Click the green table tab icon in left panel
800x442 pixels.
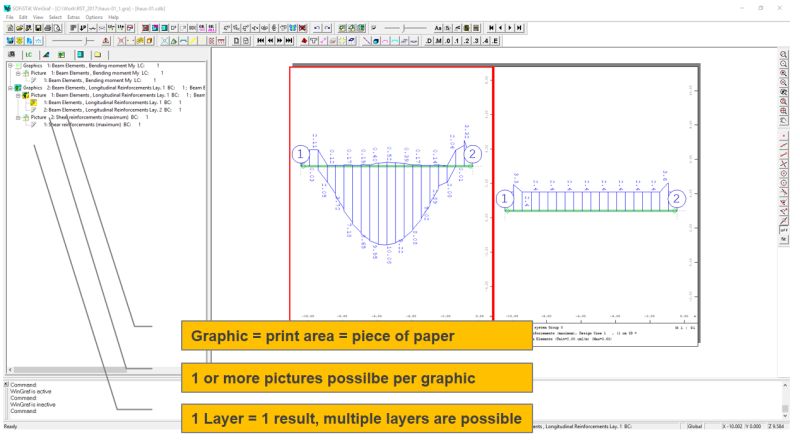point(61,55)
